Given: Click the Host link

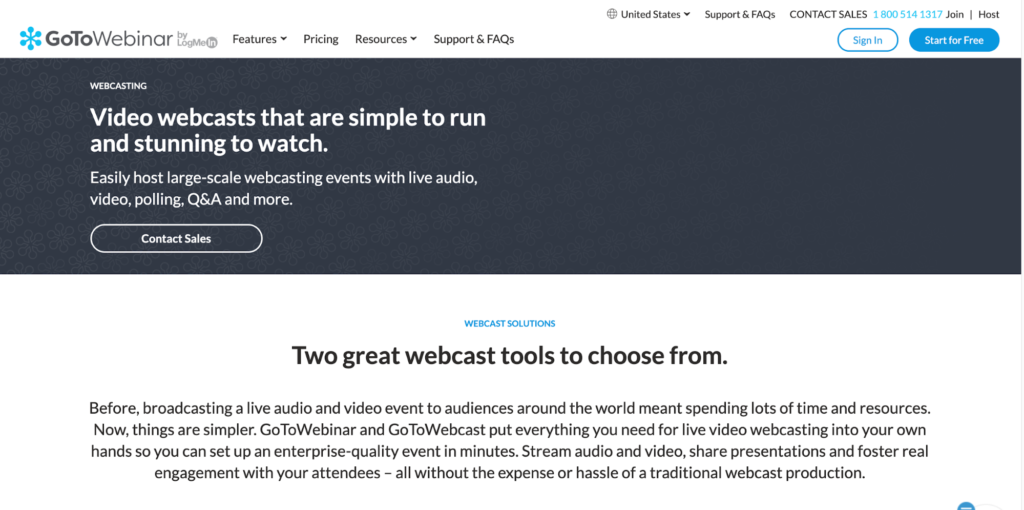Looking at the screenshot, I should point(989,14).
